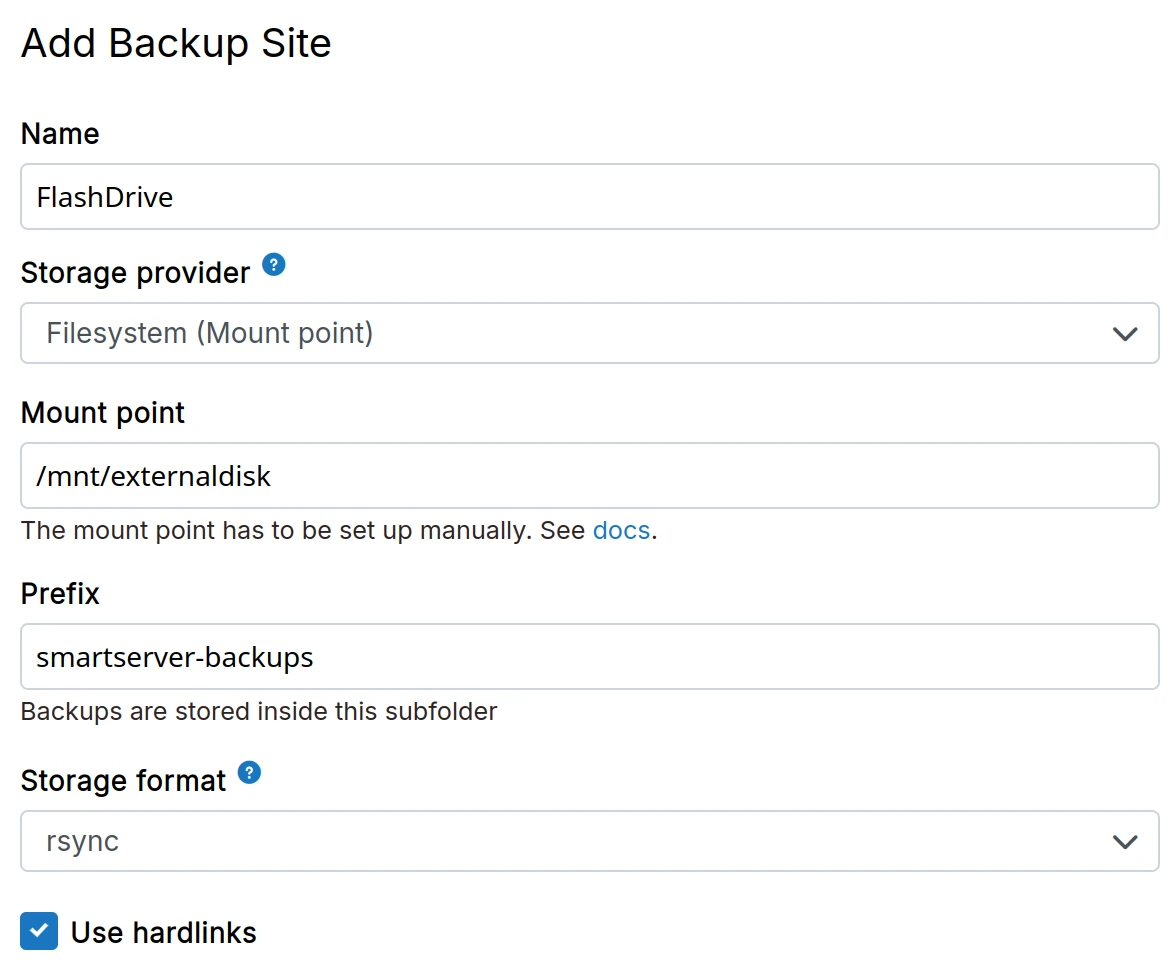Click the Use hardlinks label text
1176x980 pixels.
click(x=163, y=931)
